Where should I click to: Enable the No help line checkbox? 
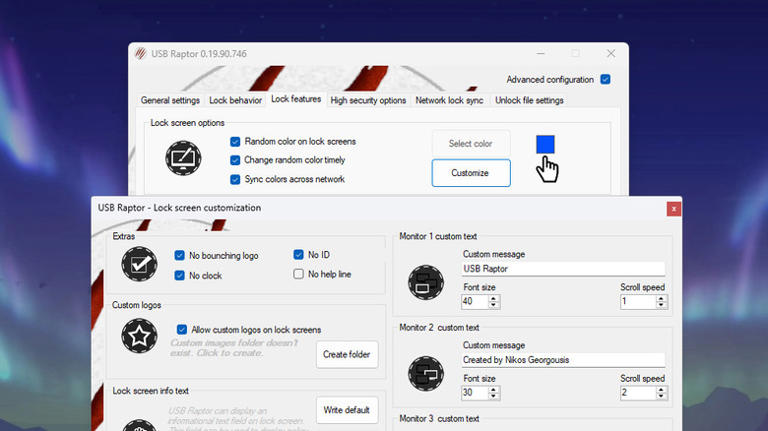tap(298, 274)
